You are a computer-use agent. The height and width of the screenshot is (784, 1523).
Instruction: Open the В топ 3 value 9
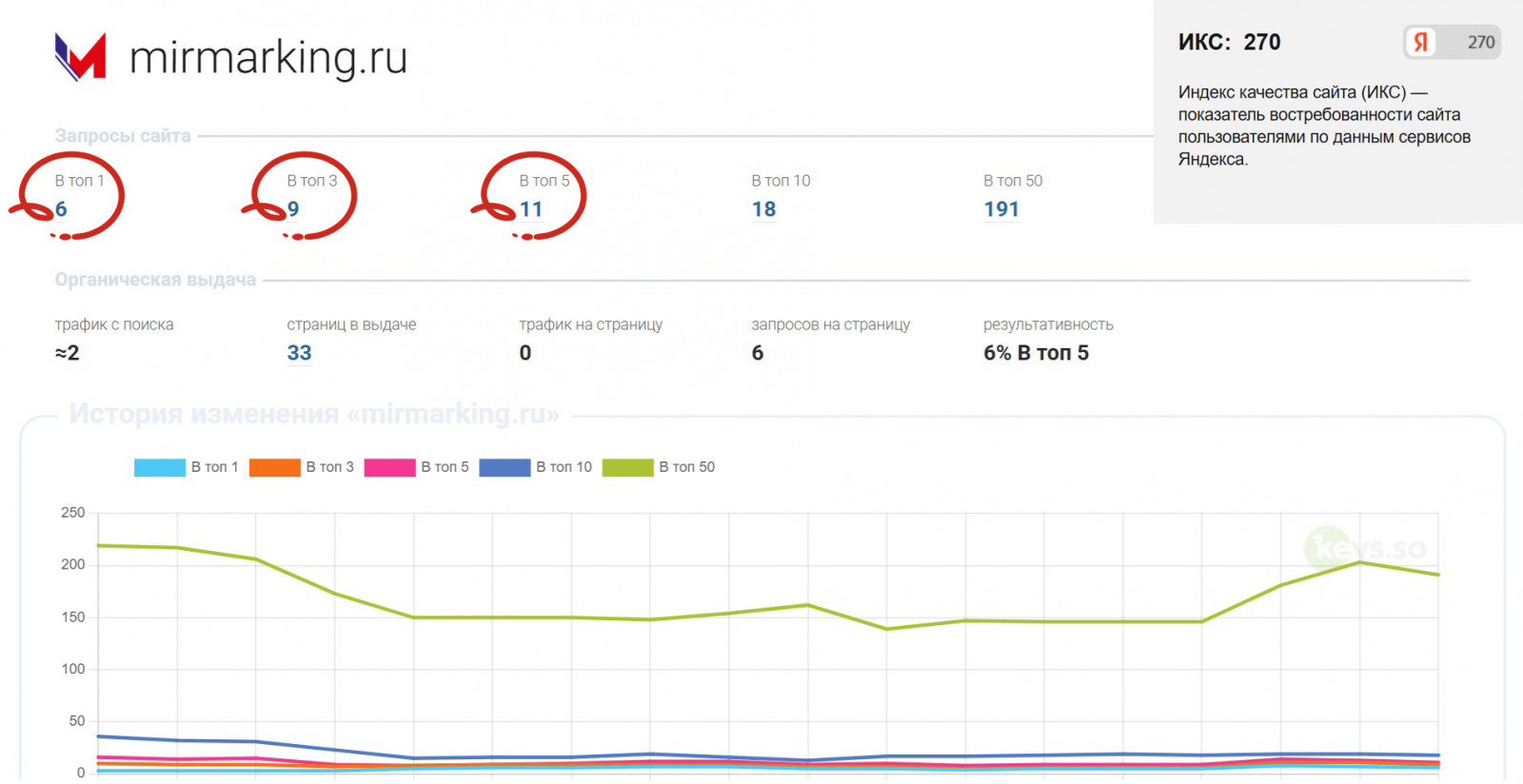[x=293, y=209]
